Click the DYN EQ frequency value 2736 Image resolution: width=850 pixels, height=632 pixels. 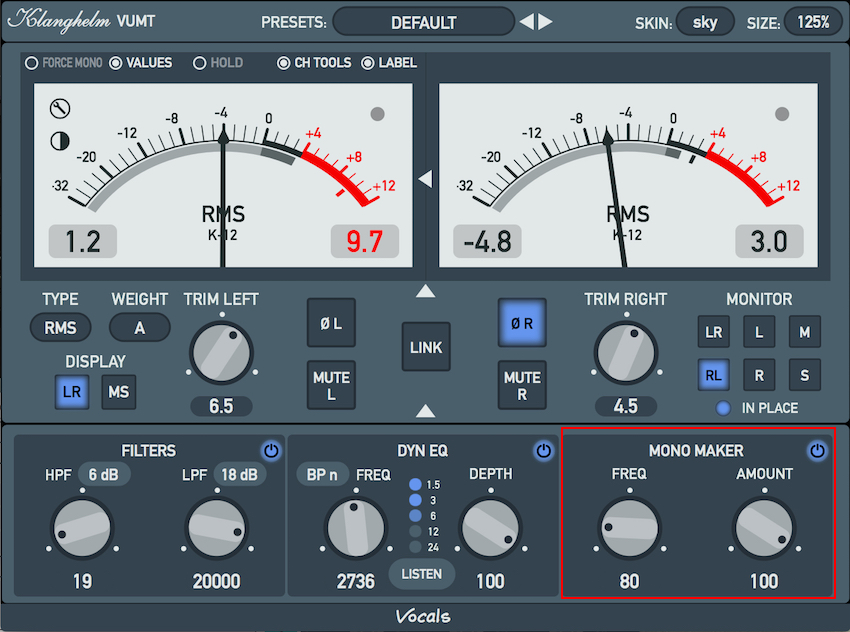(x=356, y=582)
